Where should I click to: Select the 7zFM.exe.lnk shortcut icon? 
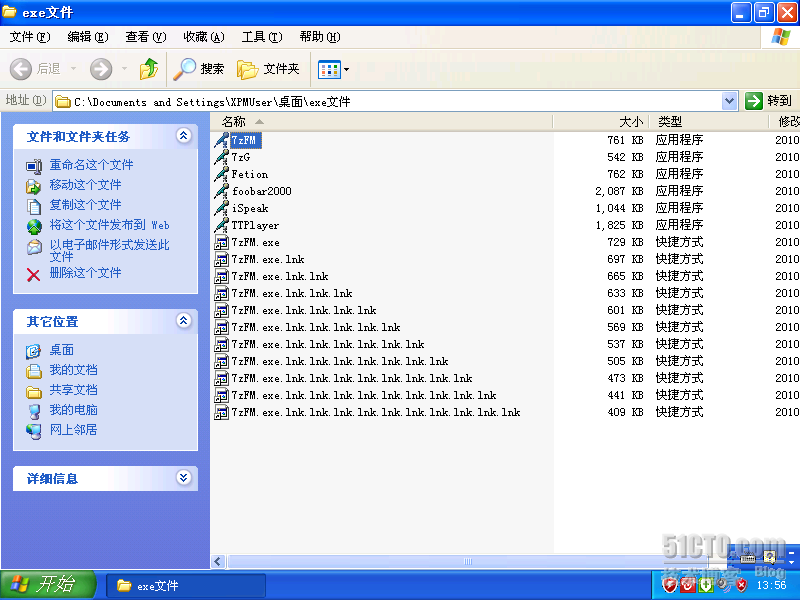[221, 259]
